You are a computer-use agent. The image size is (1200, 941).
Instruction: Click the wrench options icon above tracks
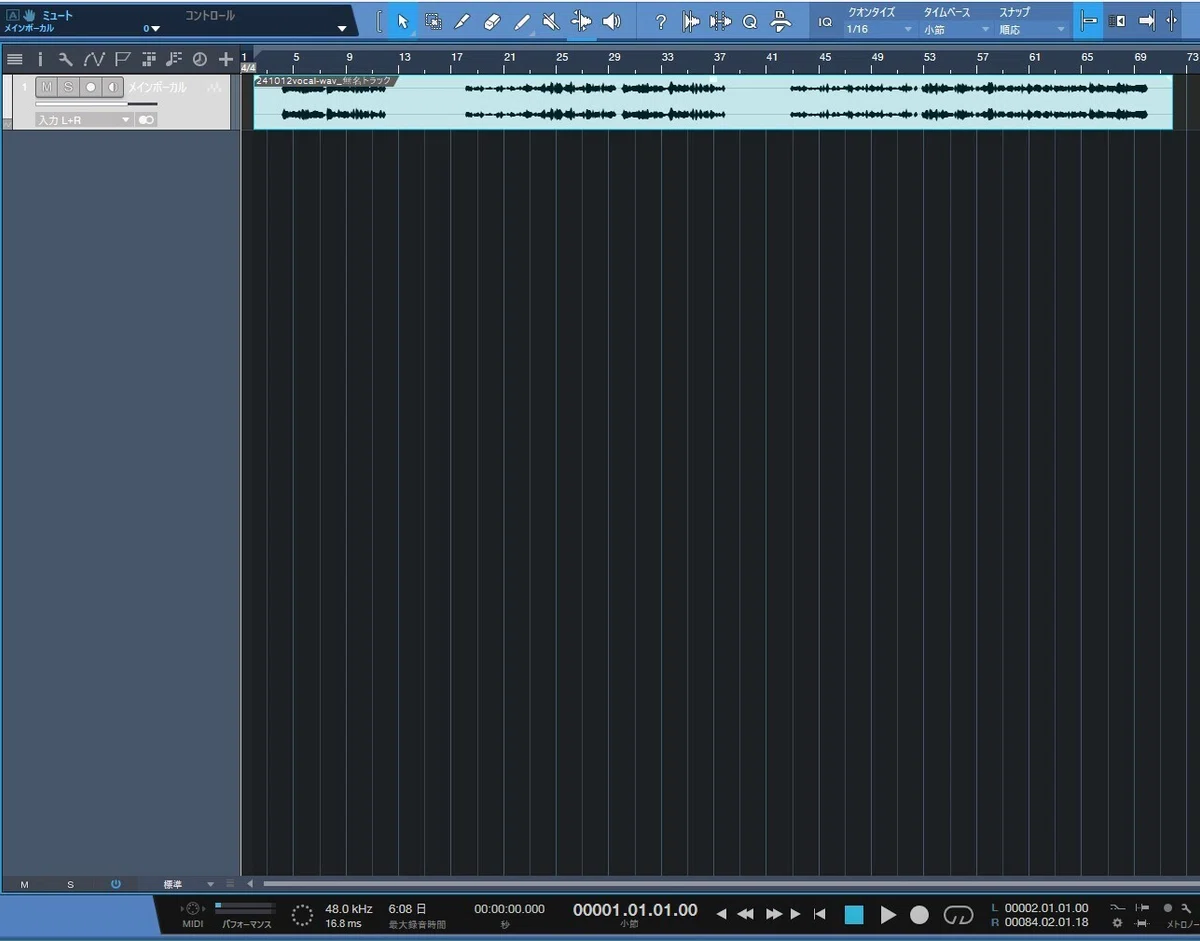click(65, 59)
